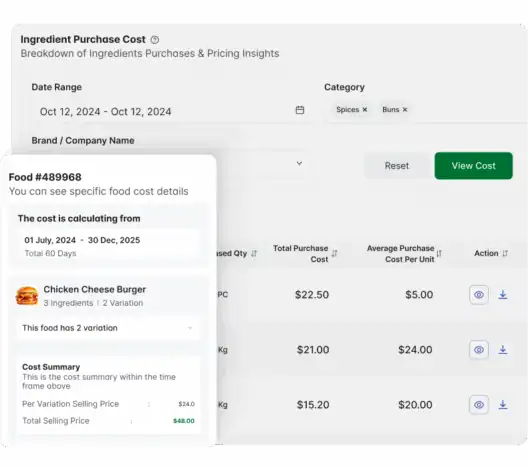This screenshot has height=469, width=528.
Task: Download the $22.50 purchase row
Action: point(503,295)
